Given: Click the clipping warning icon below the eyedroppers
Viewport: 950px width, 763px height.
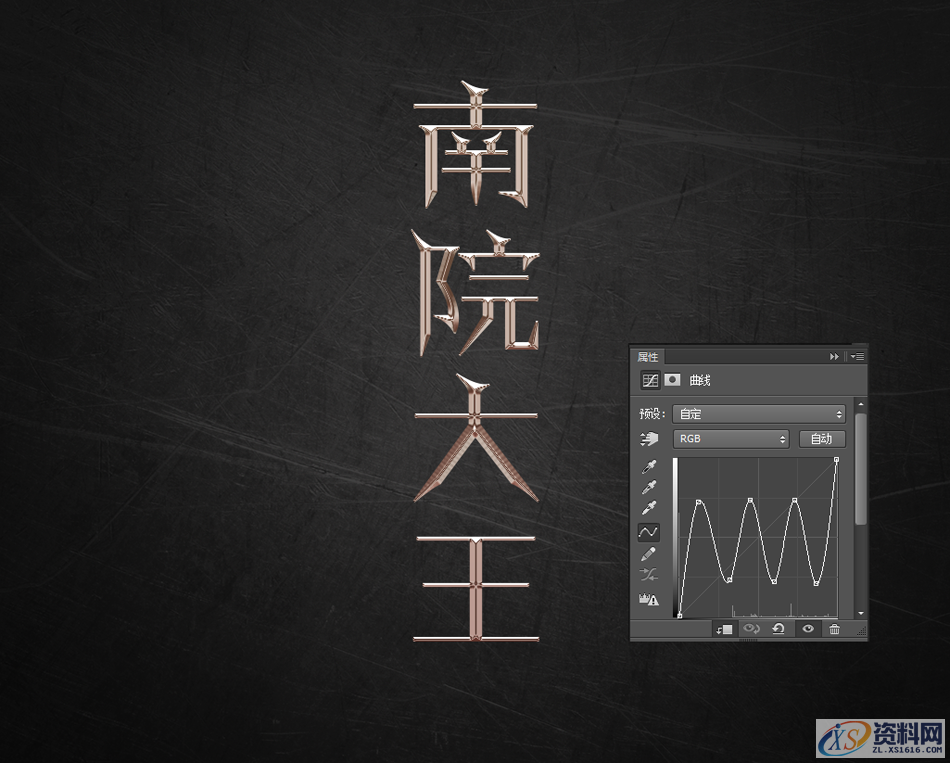Looking at the screenshot, I should point(648,597).
